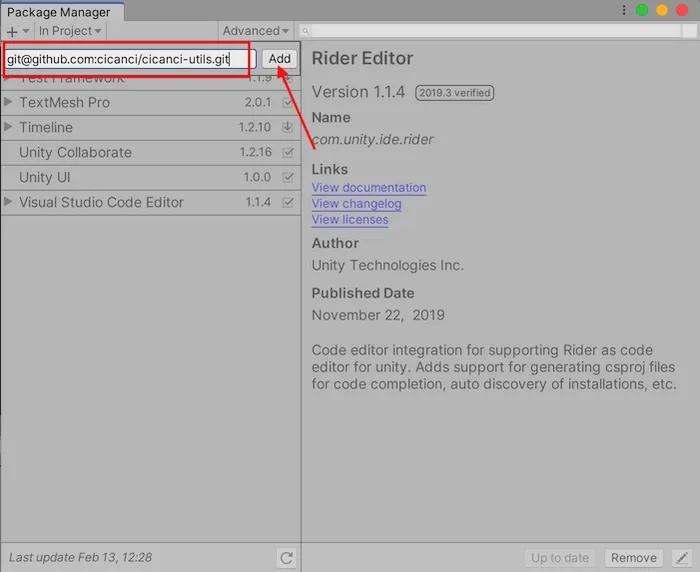Click the version 1.2.16 text for Unity Collaborate
This screenshot has height=572, width=700.
point(255,152)
